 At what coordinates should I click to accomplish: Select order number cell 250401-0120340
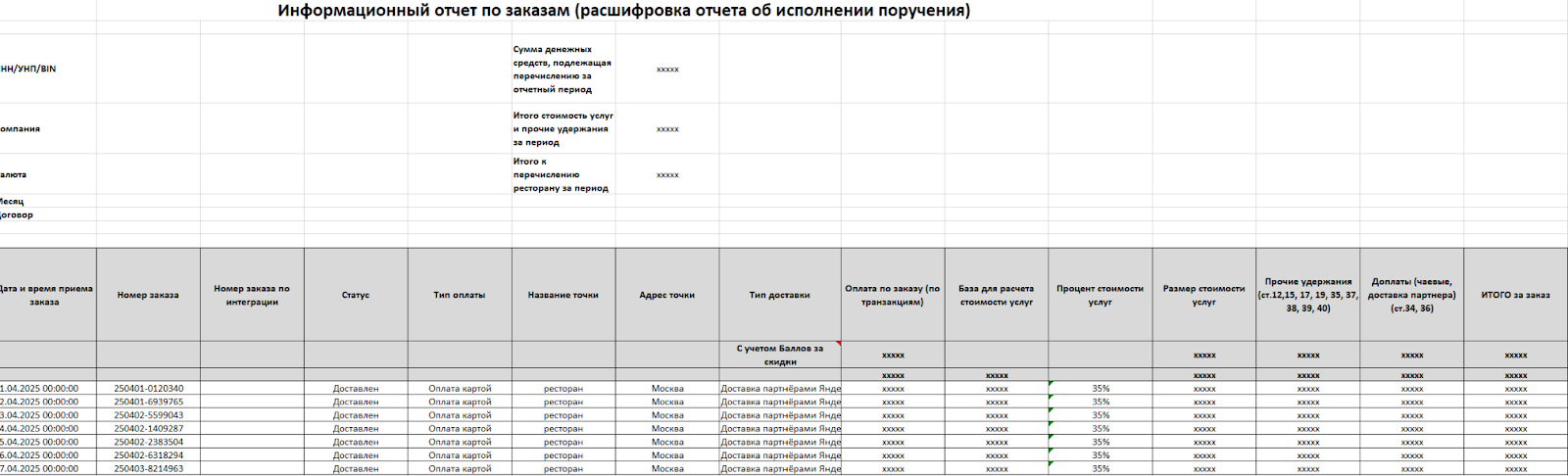click(x=148, y=389)
